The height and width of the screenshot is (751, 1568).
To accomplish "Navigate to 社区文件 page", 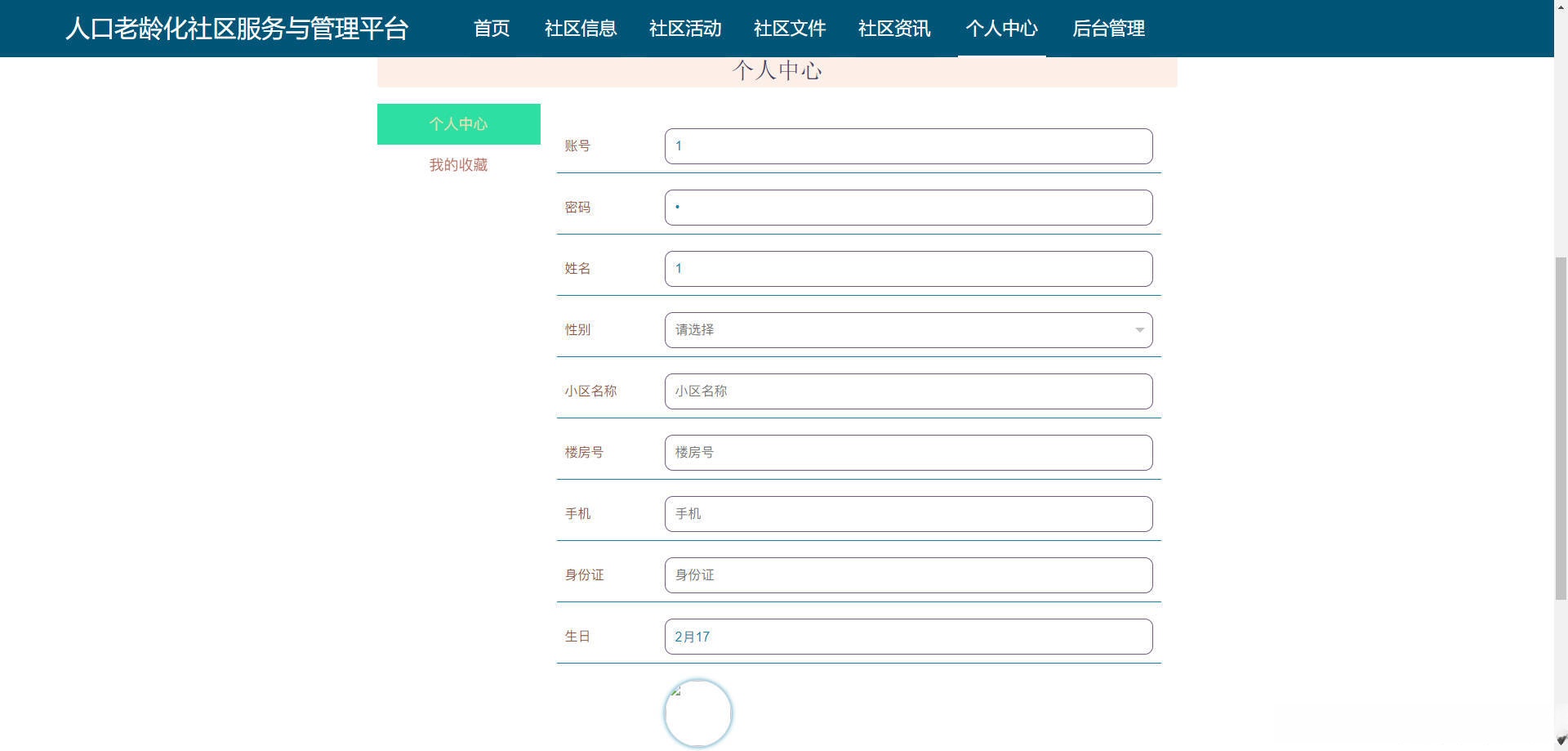I will pyautogui.click(x=790, y=29).
